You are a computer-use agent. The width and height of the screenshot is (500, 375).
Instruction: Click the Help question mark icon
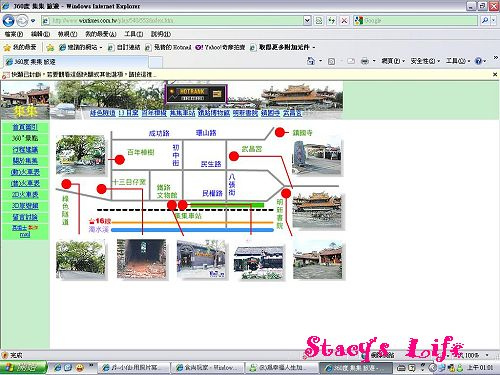[478, 61]
